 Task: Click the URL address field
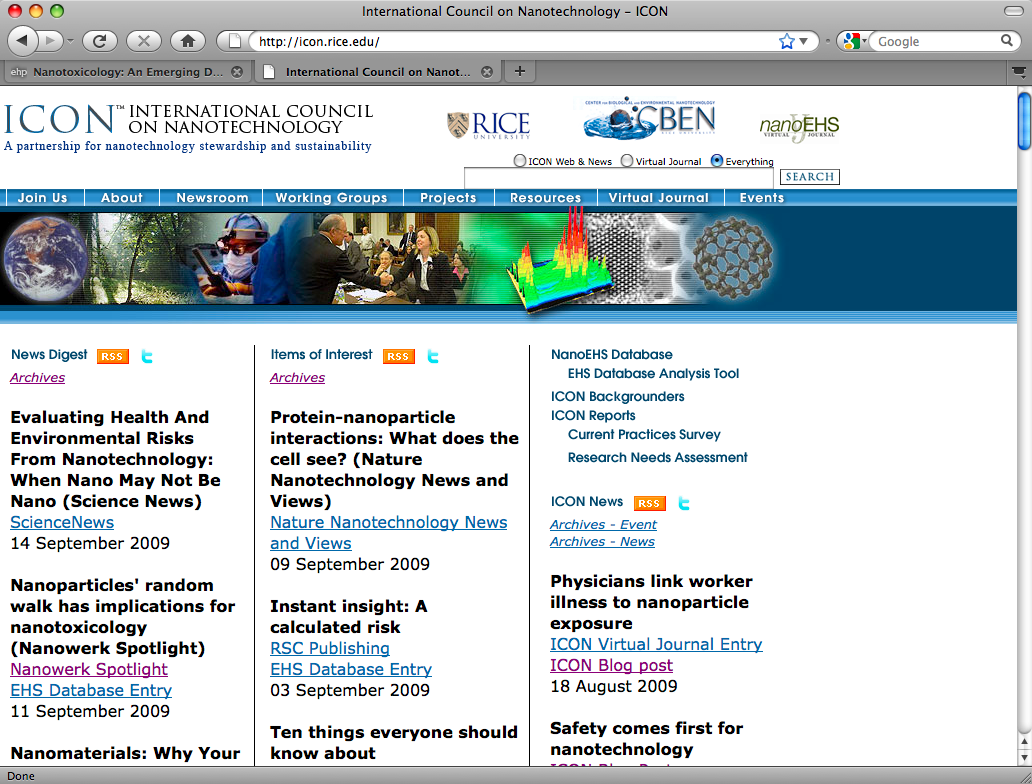(515, 41)
